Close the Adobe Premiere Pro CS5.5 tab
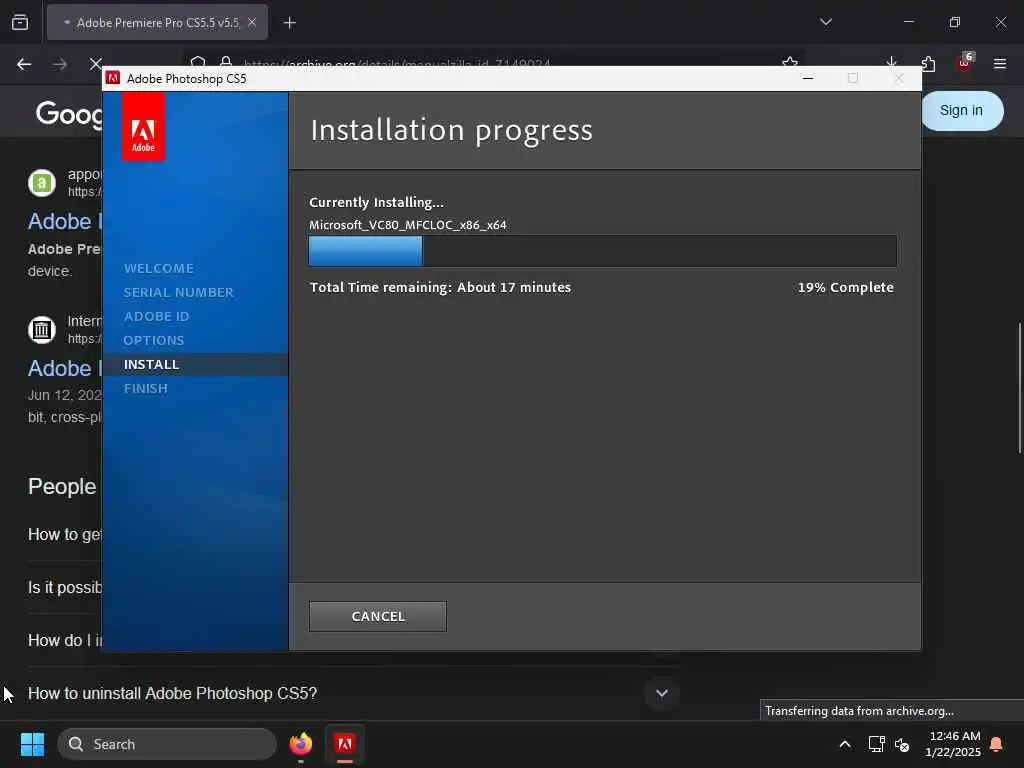 click(252, 22)
